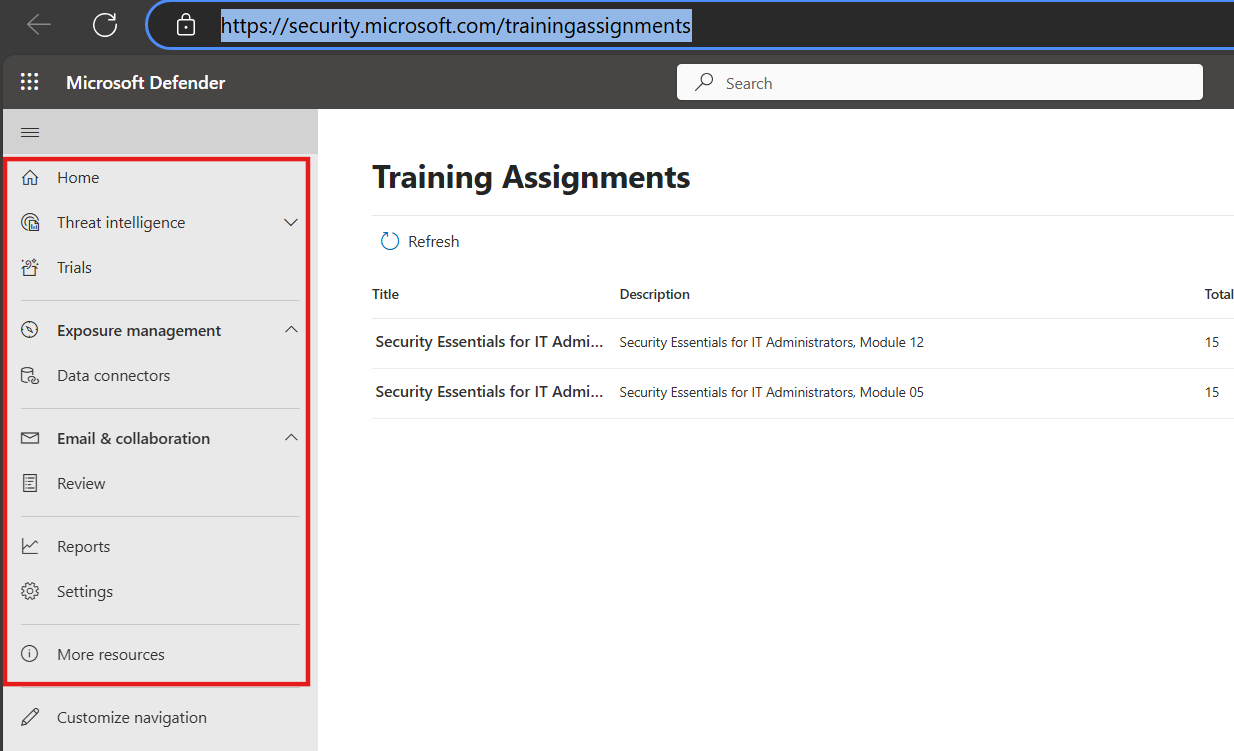Click the browser back arrow
The width and height of the screenshot is (1234, 751).
pos(39,25)
